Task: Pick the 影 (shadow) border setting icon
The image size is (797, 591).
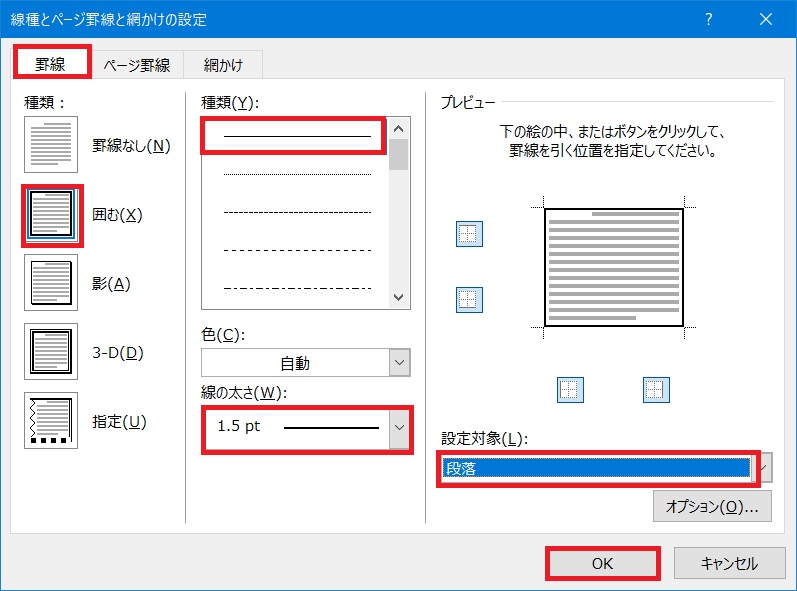Action: pos(51,283)
